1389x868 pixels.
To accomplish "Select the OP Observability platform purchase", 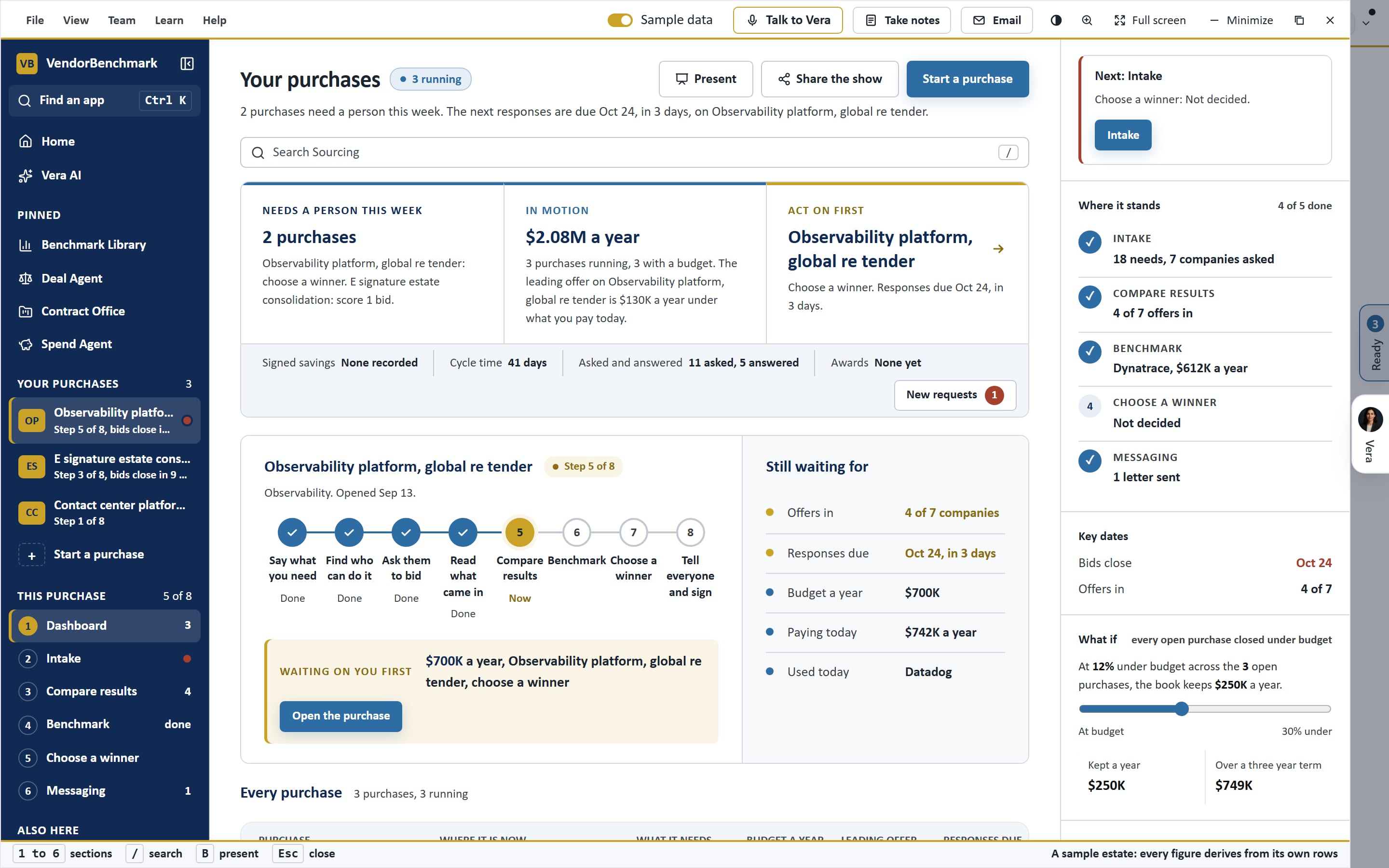I will 105,420.
